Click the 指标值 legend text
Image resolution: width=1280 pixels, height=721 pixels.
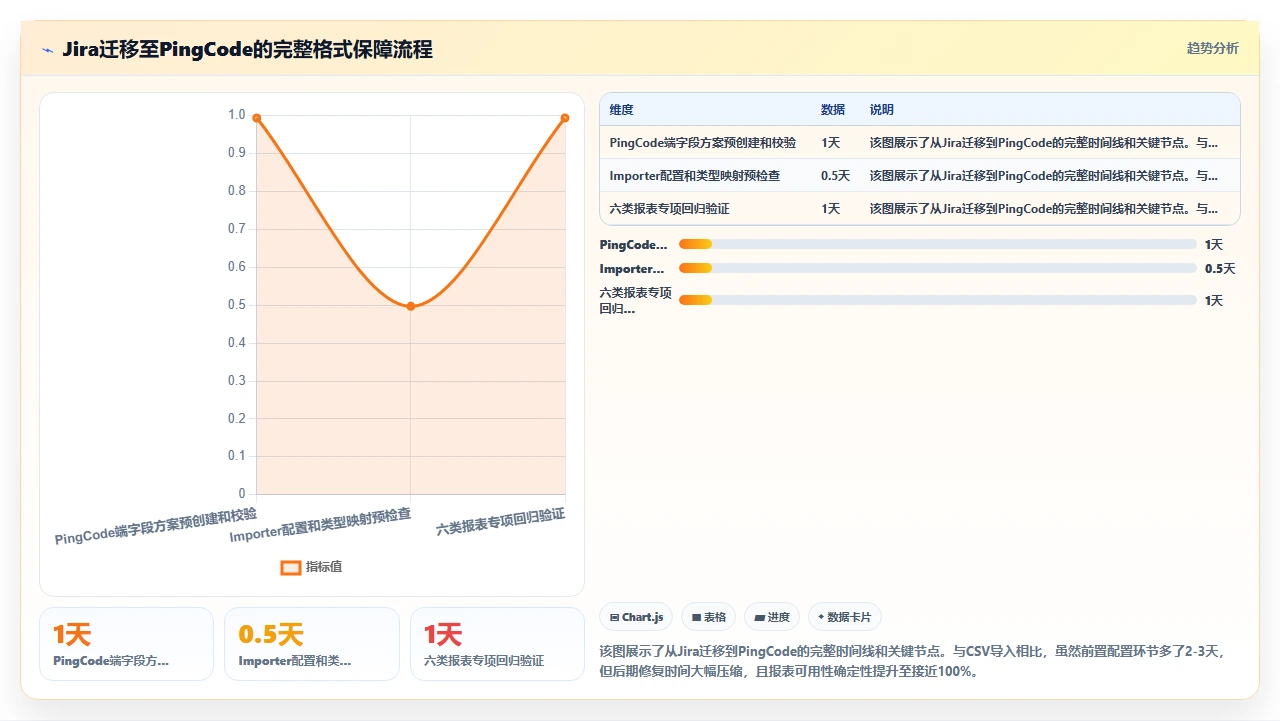coord(324,567)
